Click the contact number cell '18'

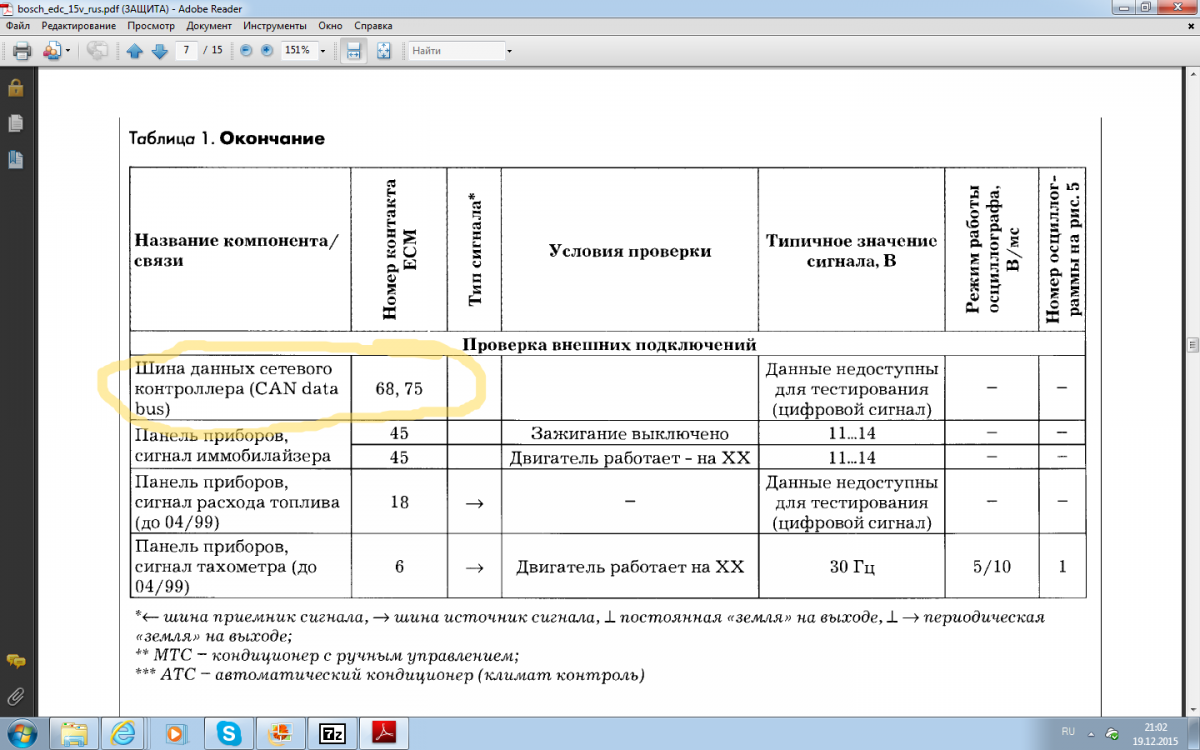pos(399,502)
